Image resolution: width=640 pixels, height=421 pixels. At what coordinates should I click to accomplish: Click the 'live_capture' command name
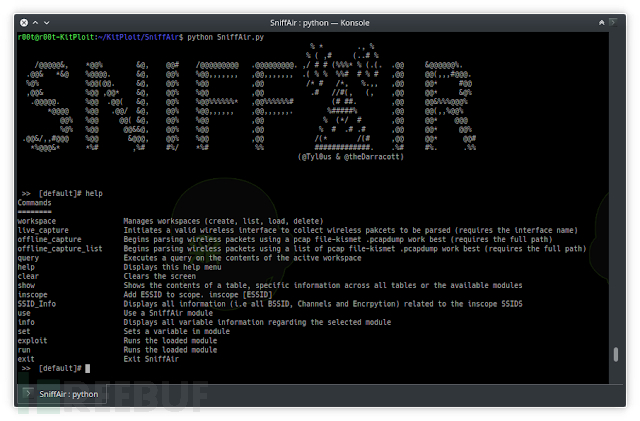pos(43,230)
